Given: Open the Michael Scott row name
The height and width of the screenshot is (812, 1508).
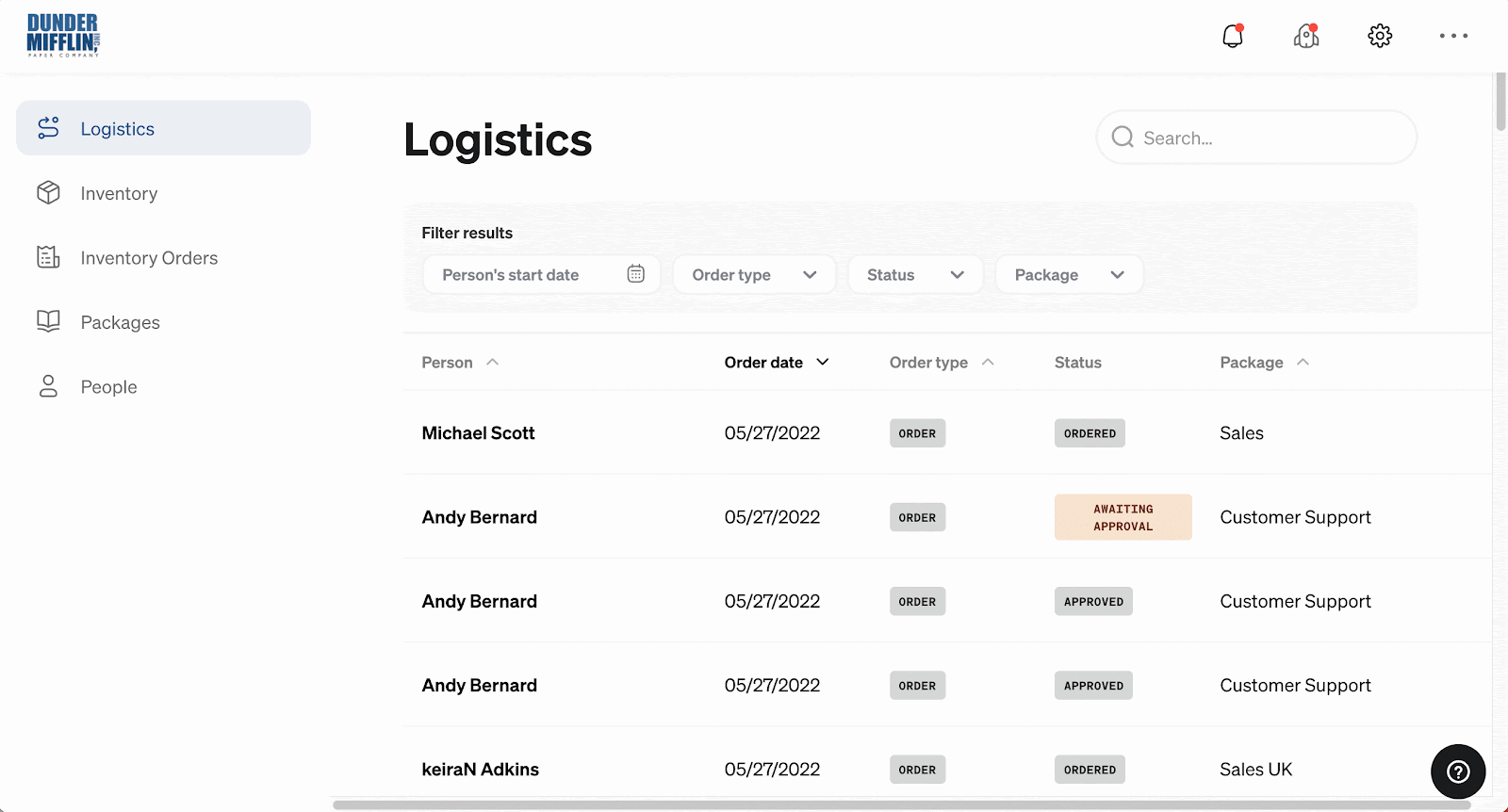Looking at the screenshot, I should tap(478, 433).
